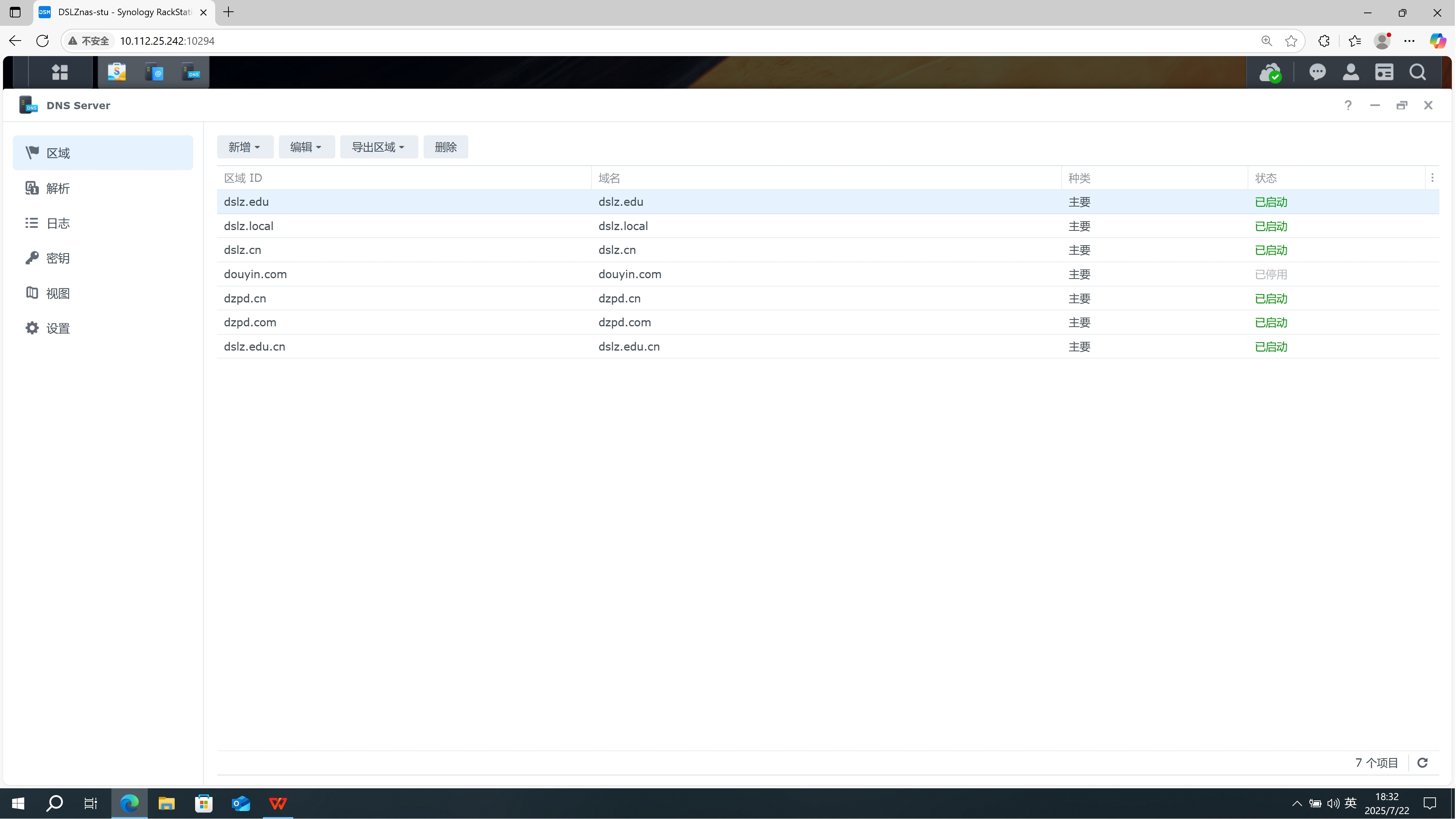Sort by 区域 ID column header
1456x819 pixels.
pos(404,178)
